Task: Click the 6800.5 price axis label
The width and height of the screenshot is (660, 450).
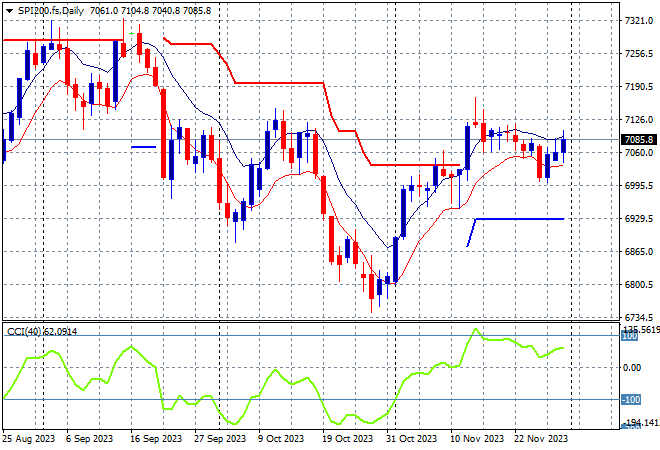Action: coord(639,285)
